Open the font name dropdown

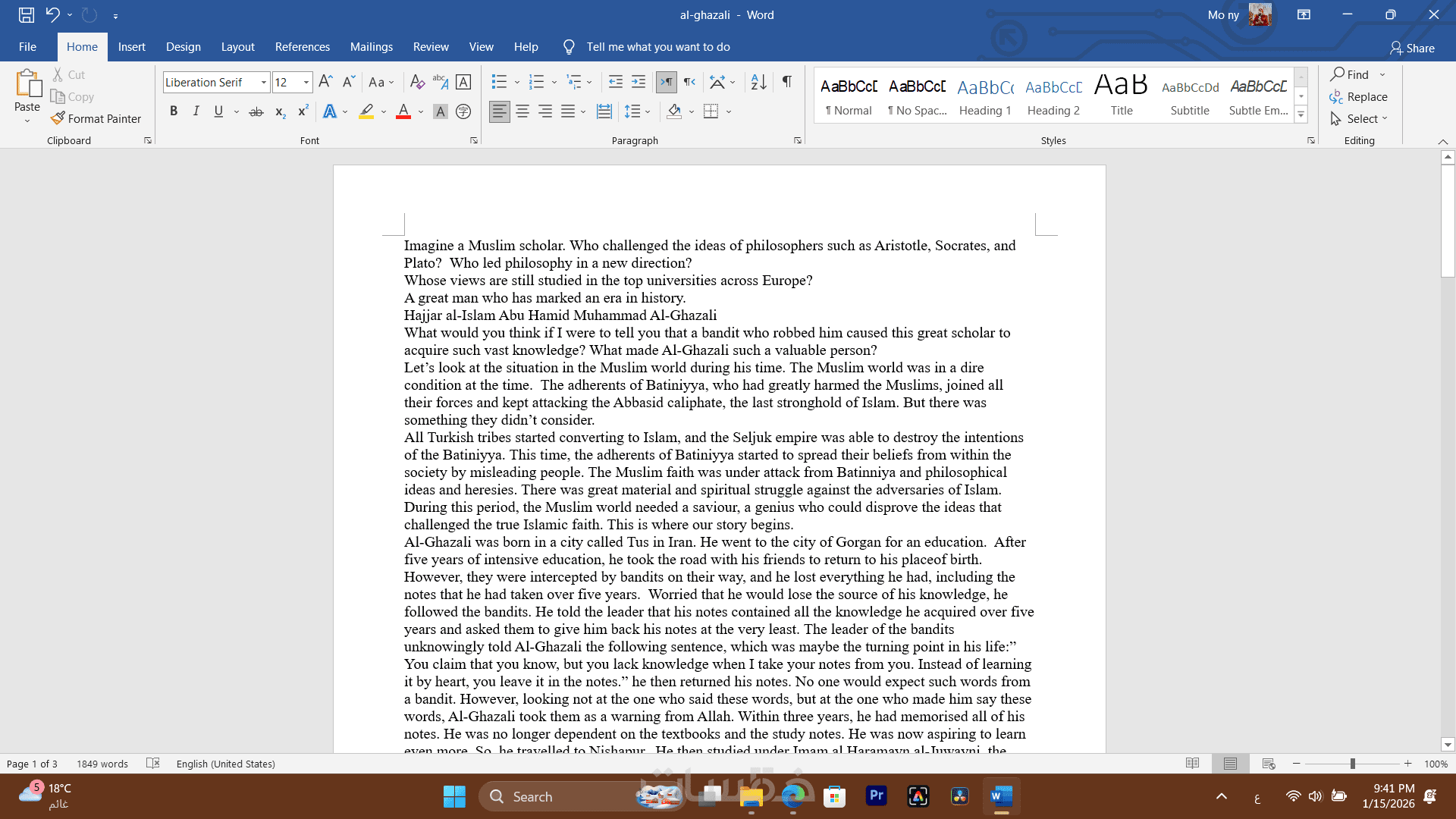[x=263, y=82]
